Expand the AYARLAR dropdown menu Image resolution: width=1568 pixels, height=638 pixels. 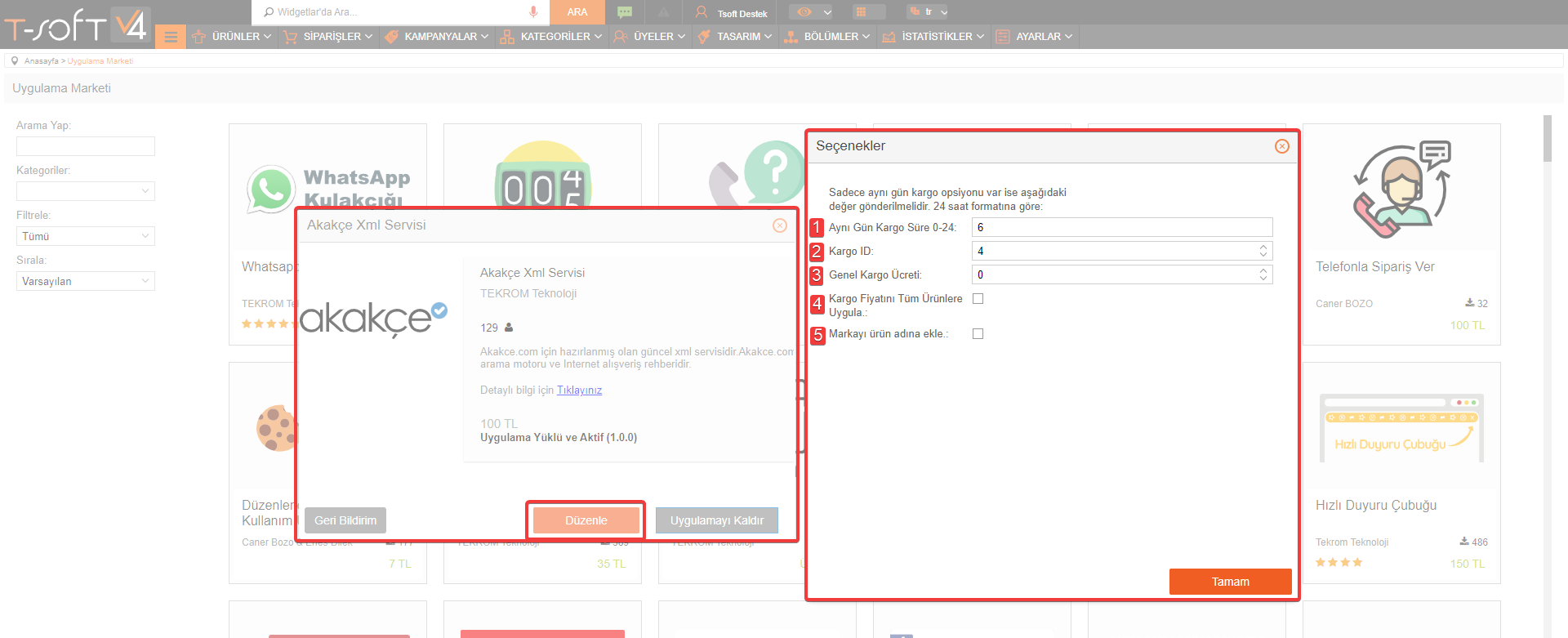[x=1035, y=37]
